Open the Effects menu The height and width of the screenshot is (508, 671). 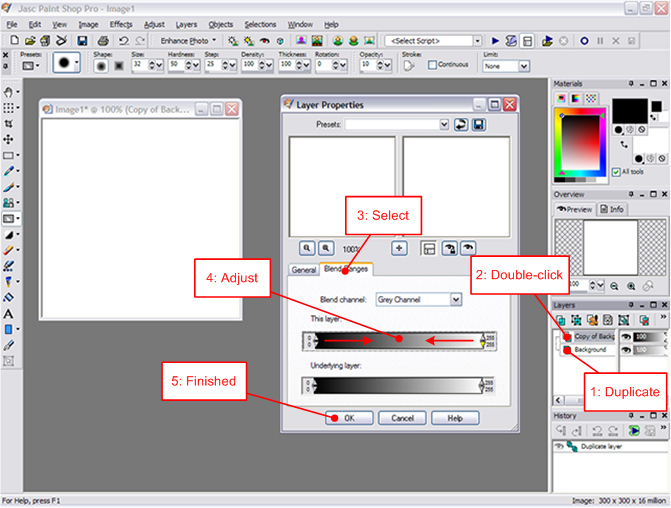point(121,25)
